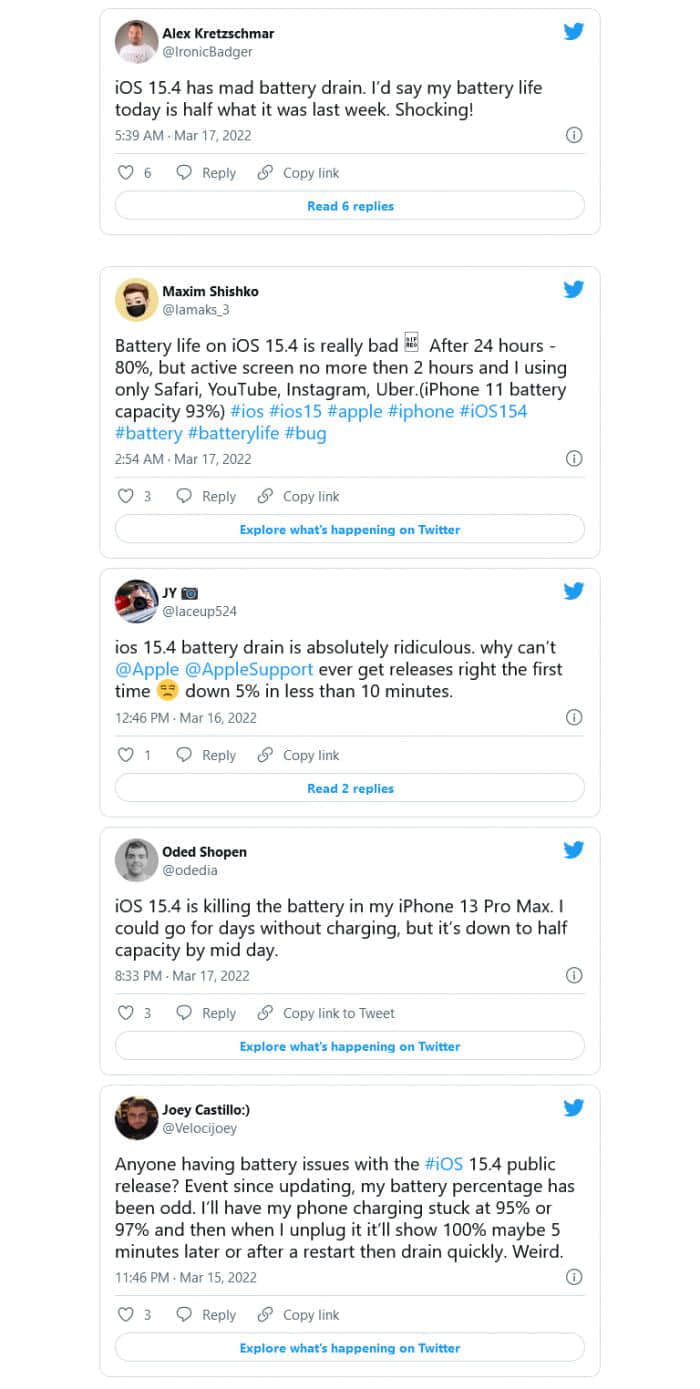This screenshot has height=1389, width=700.
Task: Open Alex Kretzschmar's profile picture
Action: point(136,41)
